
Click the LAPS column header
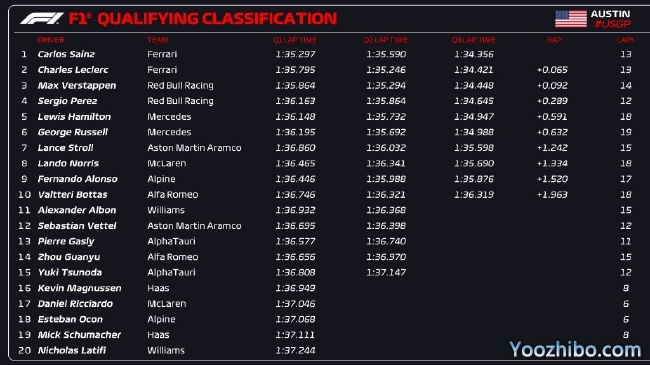click(x=625, y=40)
